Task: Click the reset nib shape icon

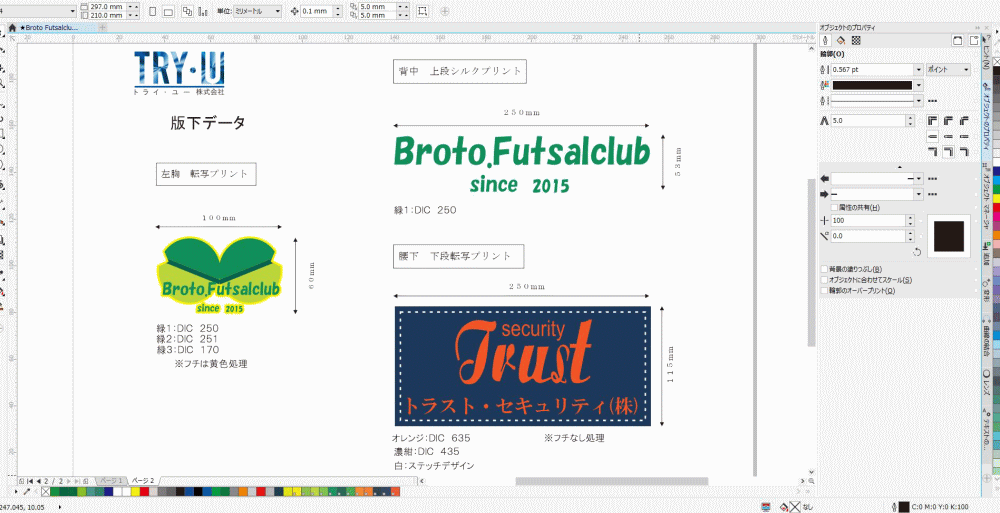Action: pyautogui.click(x=917, y=253)
